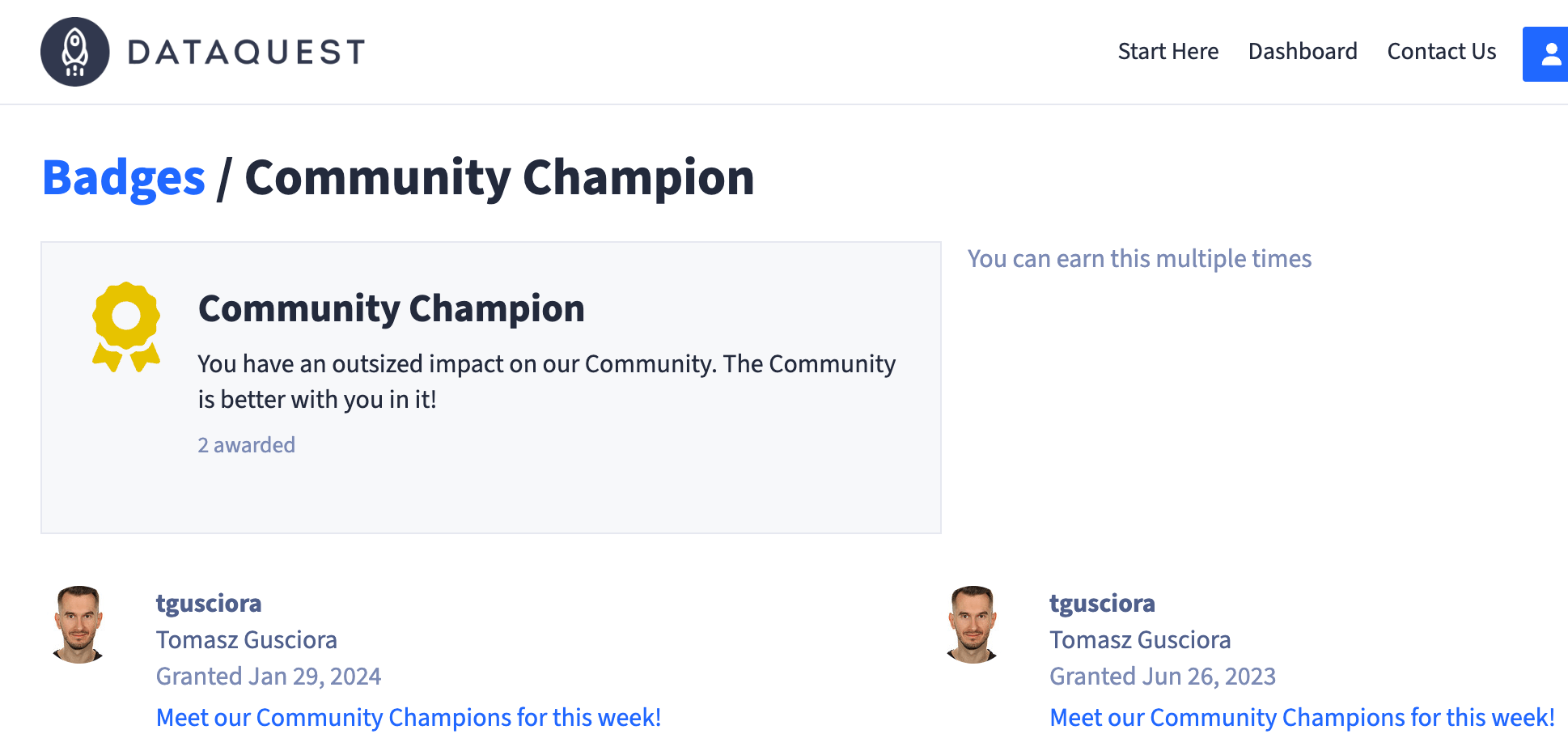This screenshot has height=751, width=1568.
Task: Click the tgusciora username granted Jan 29, 2024
Action: (x=209, y=603)
